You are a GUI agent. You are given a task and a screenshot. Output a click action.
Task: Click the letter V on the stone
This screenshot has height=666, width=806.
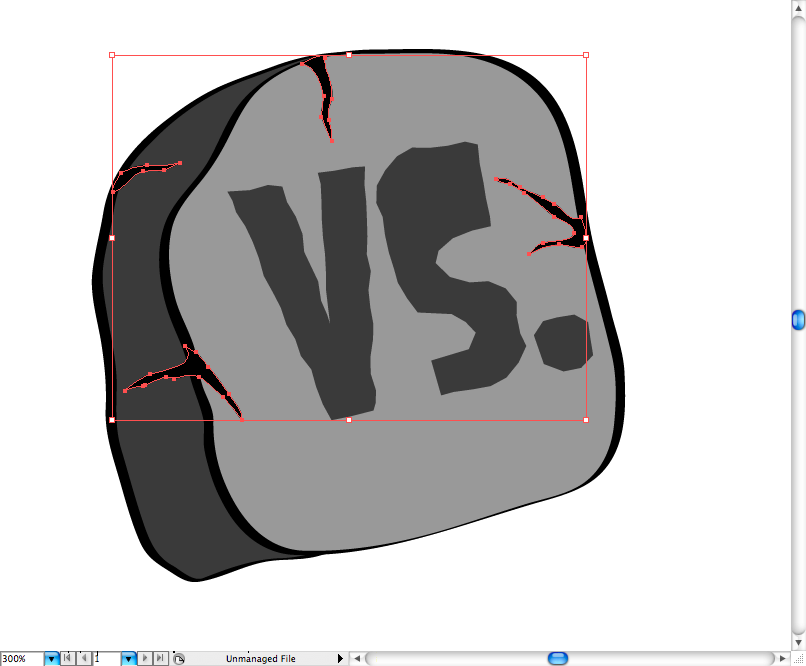pos(310,290)
